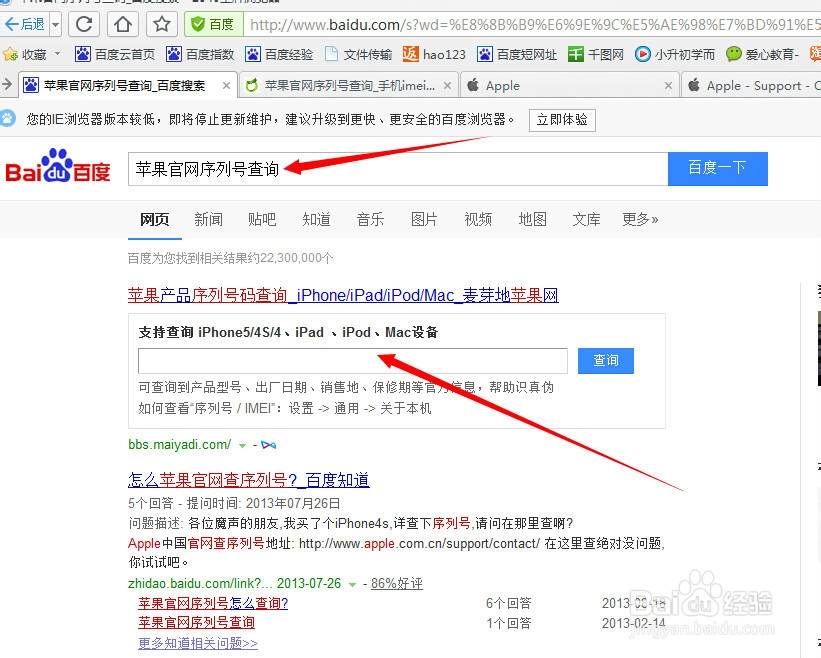
Task: Close the 百度搜索 tab
Action: pos(226,85)
